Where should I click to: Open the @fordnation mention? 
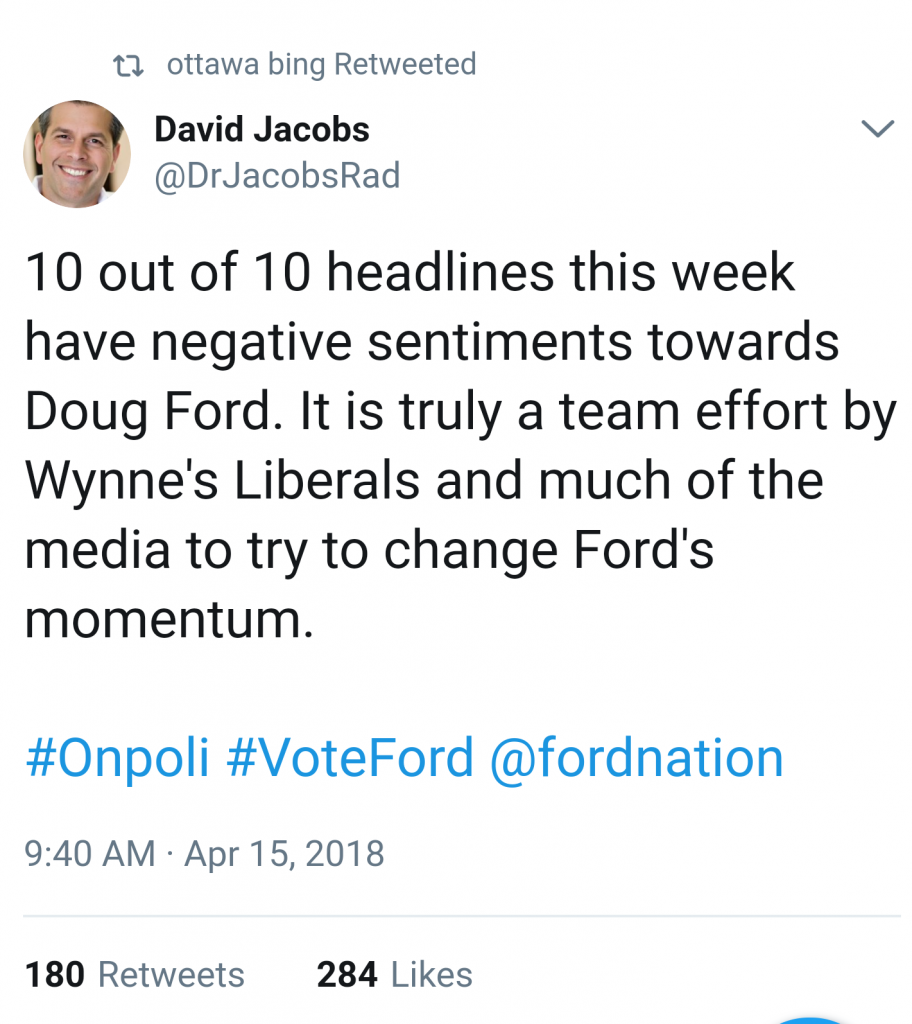(636, 759)
